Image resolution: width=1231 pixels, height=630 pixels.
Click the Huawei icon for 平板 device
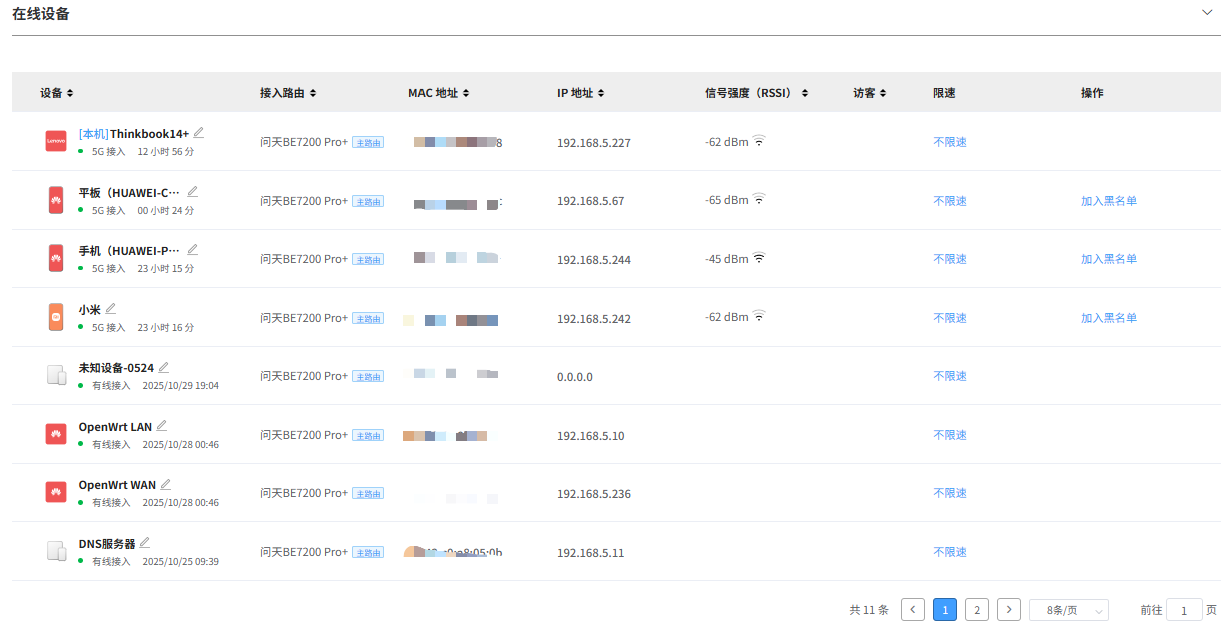coord(55,199)
